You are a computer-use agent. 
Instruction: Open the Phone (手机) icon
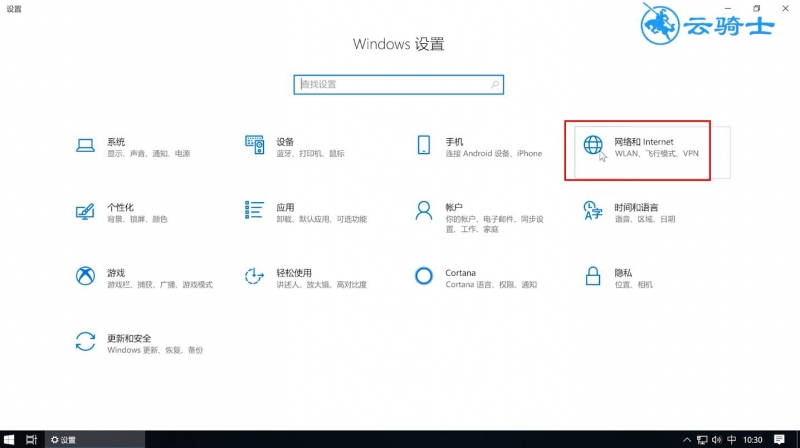423,145
